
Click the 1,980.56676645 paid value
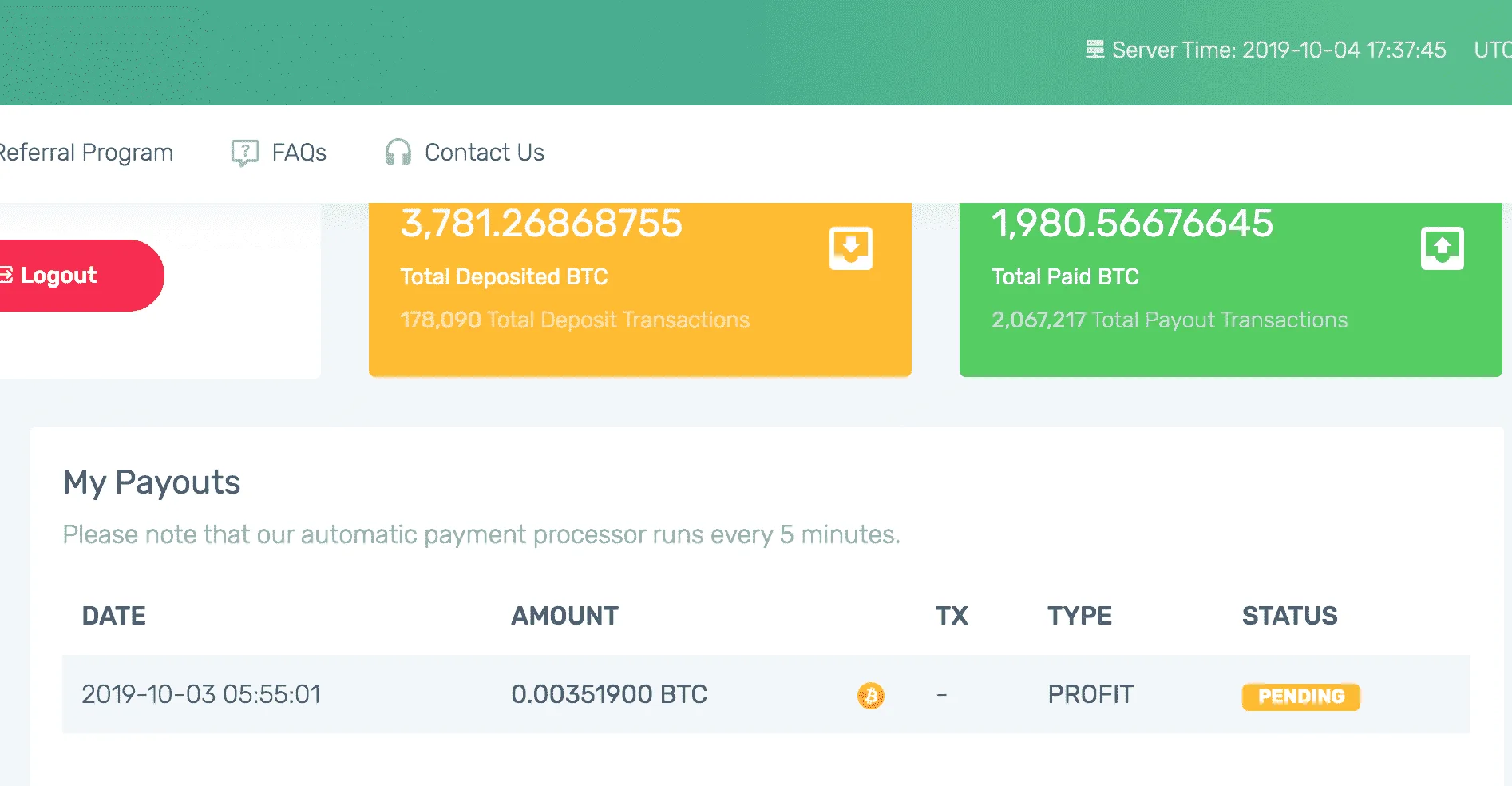[x=1132, y=223]
